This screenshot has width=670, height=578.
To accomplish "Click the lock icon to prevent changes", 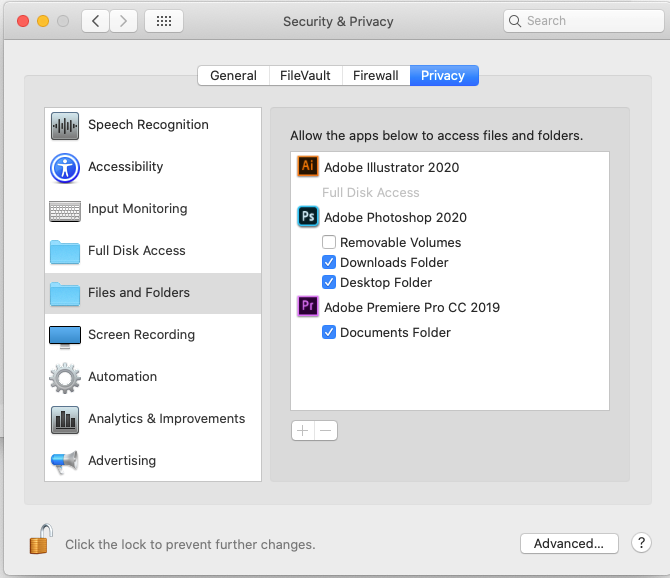I will pyautogui.click(x=41, y=539).
